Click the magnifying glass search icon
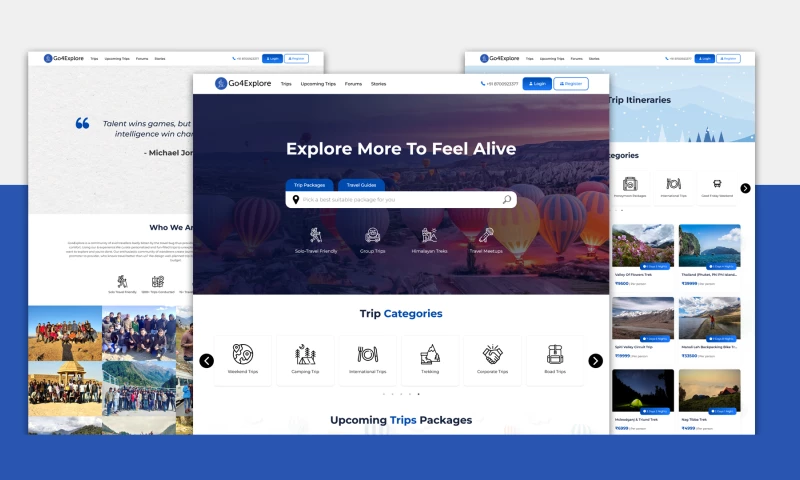 coord(507,199)
